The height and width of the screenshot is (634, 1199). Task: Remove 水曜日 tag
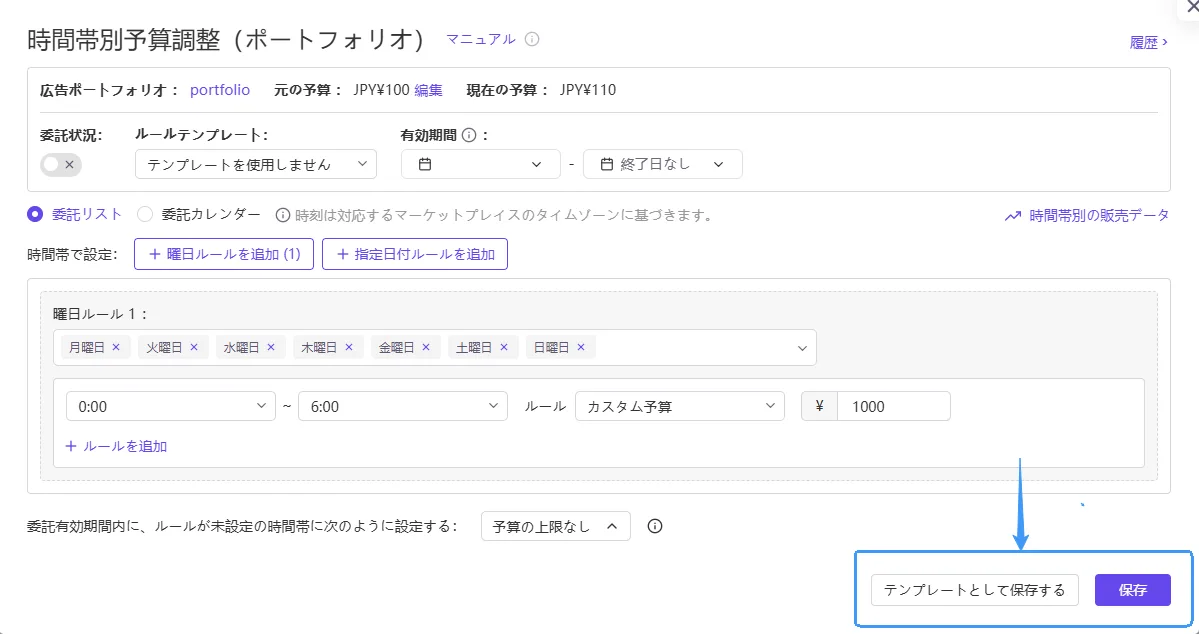coord(271,347)
